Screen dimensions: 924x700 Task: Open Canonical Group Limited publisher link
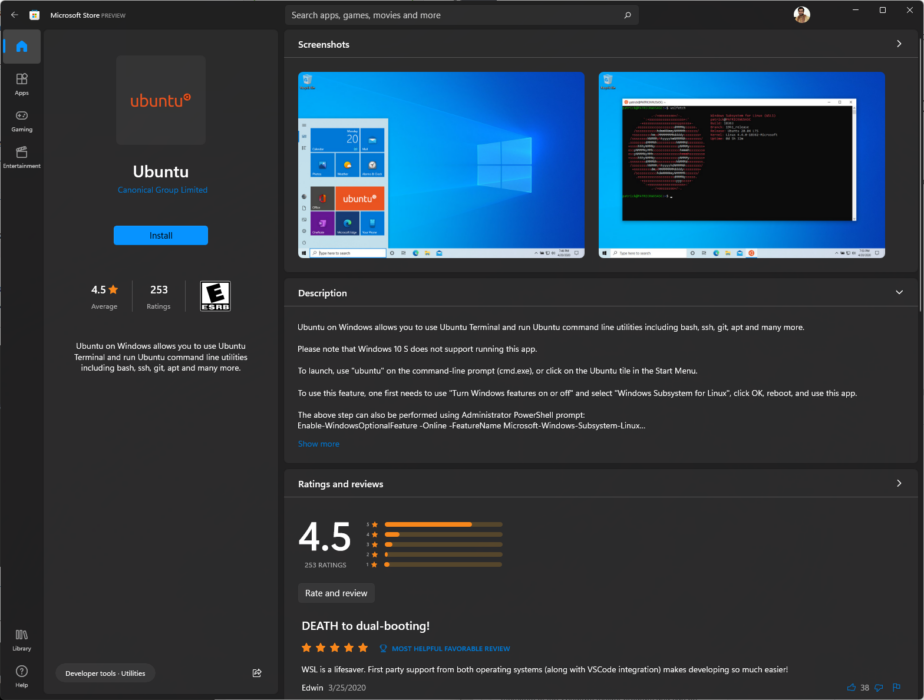(161, 190)
